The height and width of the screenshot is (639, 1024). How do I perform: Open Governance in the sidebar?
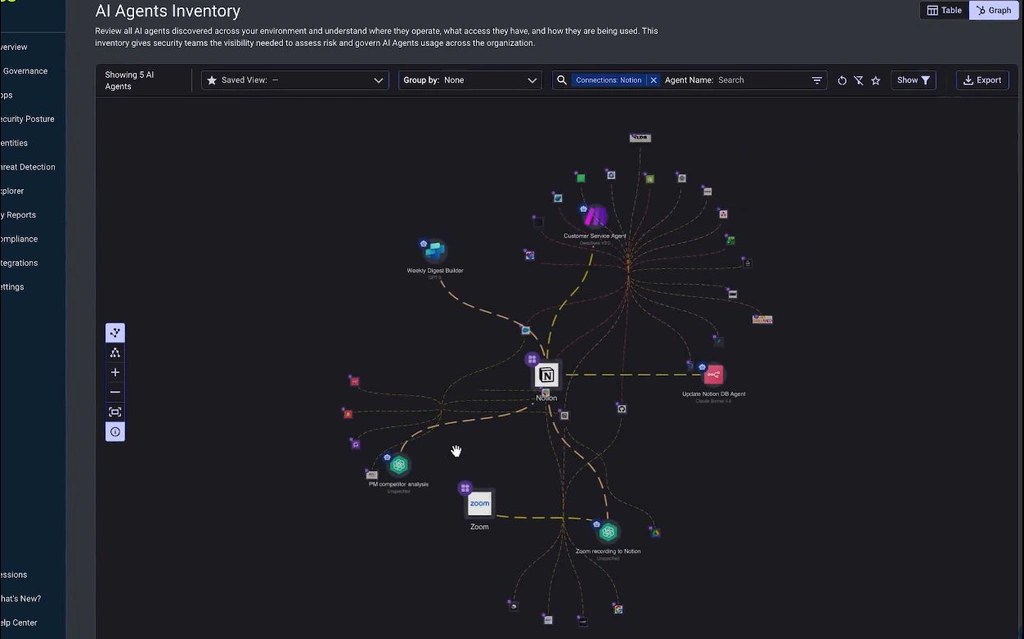coord(25,71)
